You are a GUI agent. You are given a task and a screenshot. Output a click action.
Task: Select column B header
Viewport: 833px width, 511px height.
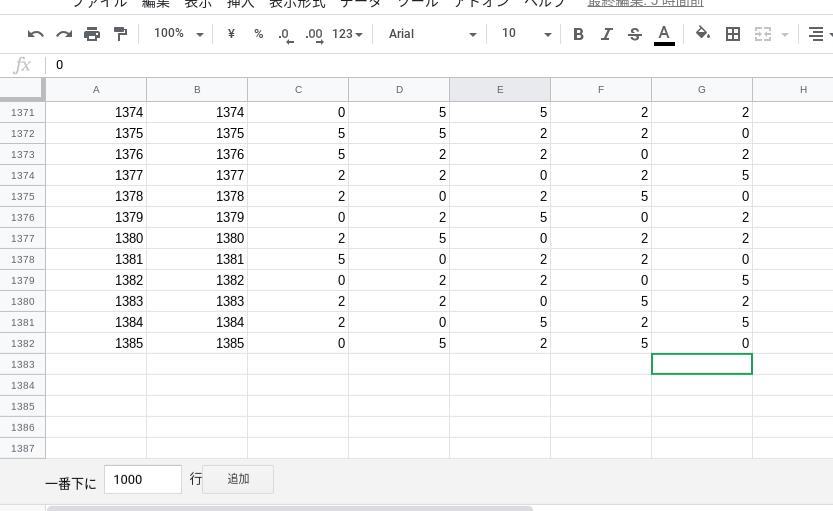pyautogui.click(x=197, y=90)
